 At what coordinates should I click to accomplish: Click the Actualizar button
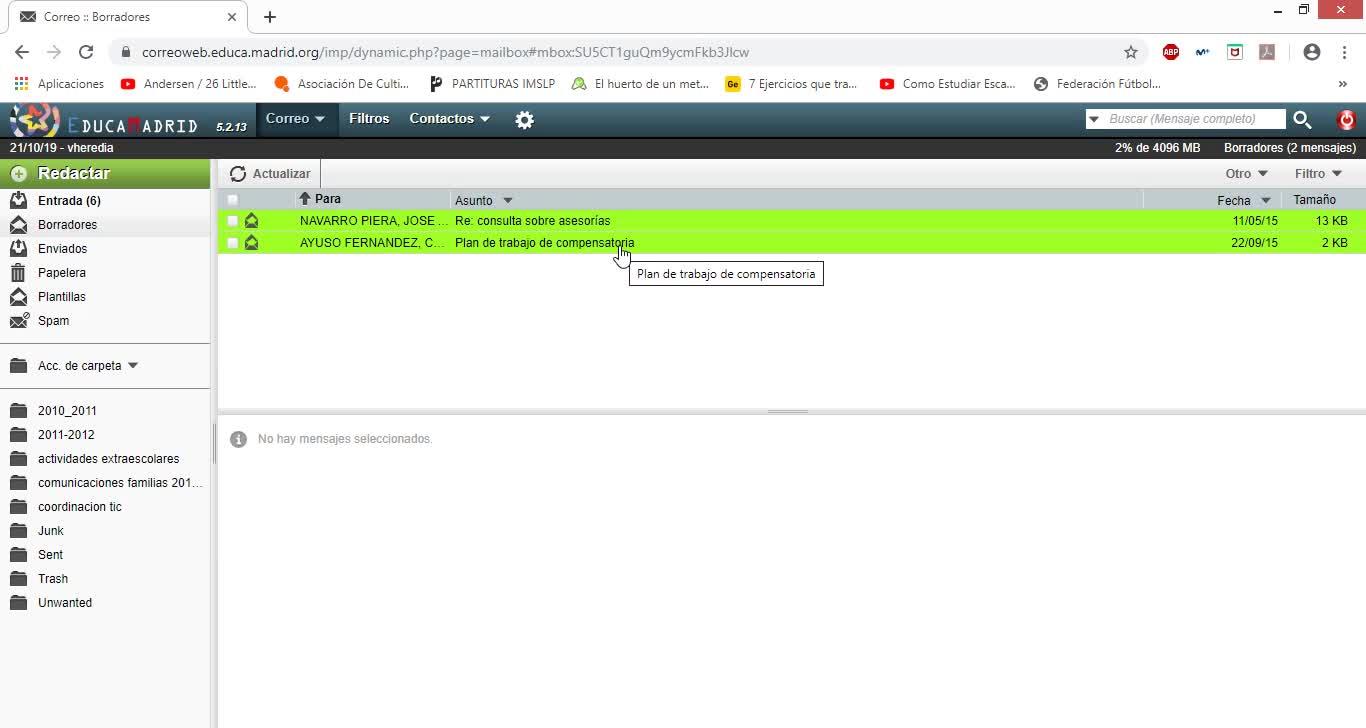(270, 174)
